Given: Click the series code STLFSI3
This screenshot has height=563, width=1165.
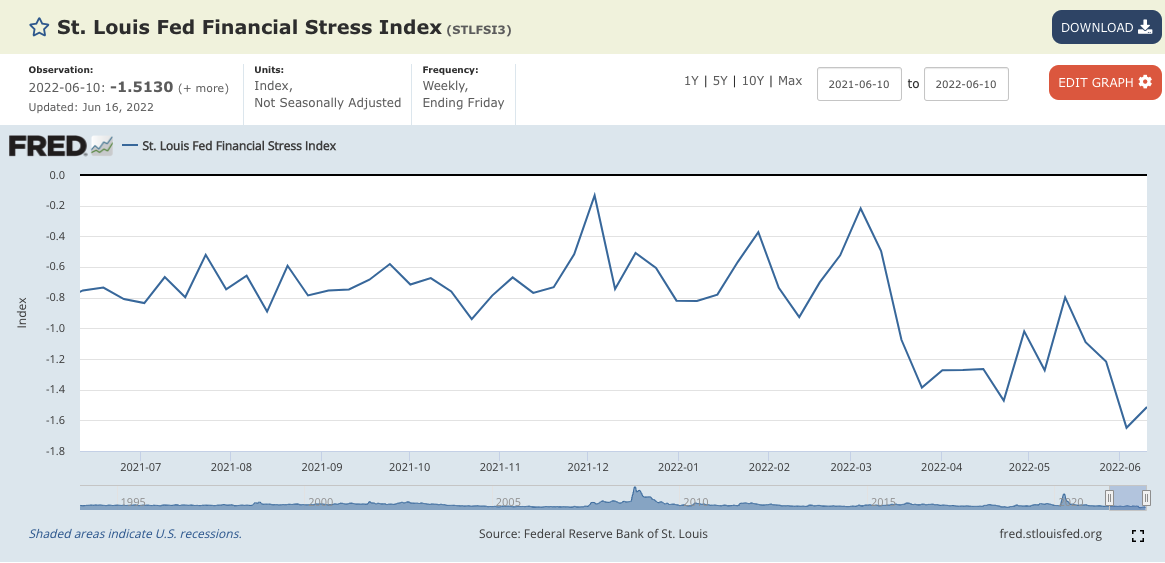Looking at the screenshot, I should click(478, 30).
